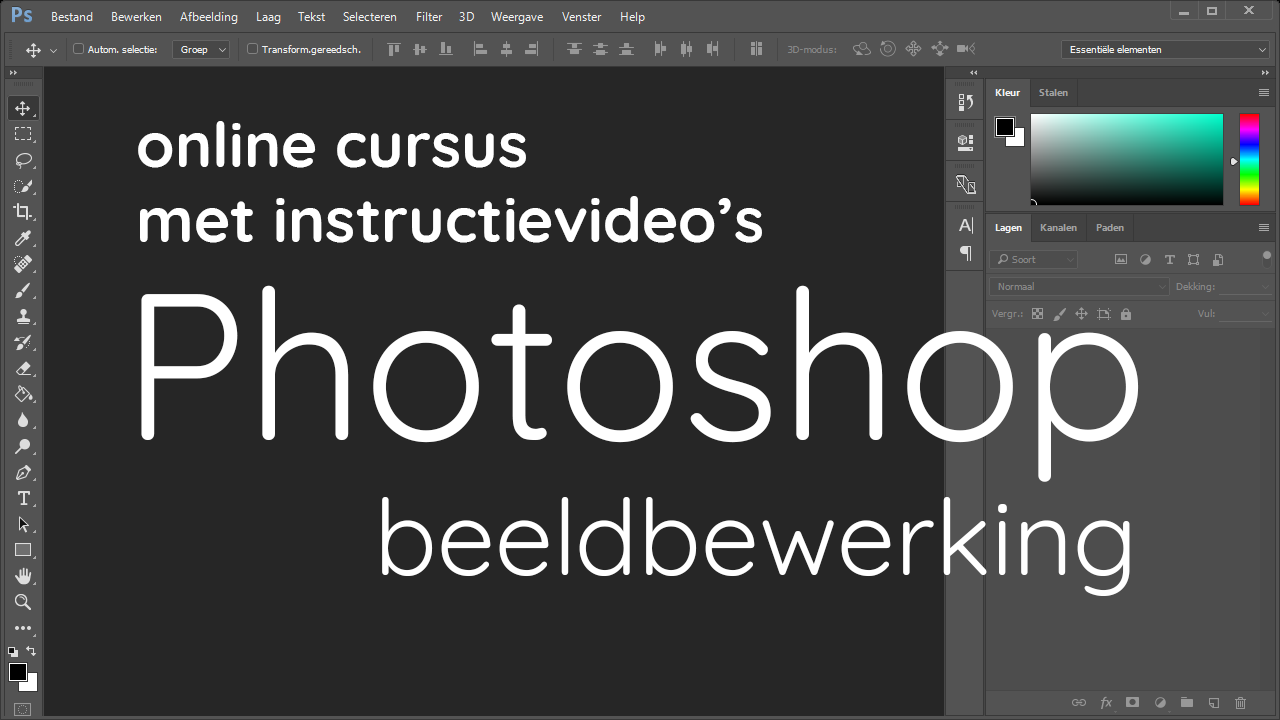
Task: Click the toolbox background color swatch
Action: tap(31, 684)
